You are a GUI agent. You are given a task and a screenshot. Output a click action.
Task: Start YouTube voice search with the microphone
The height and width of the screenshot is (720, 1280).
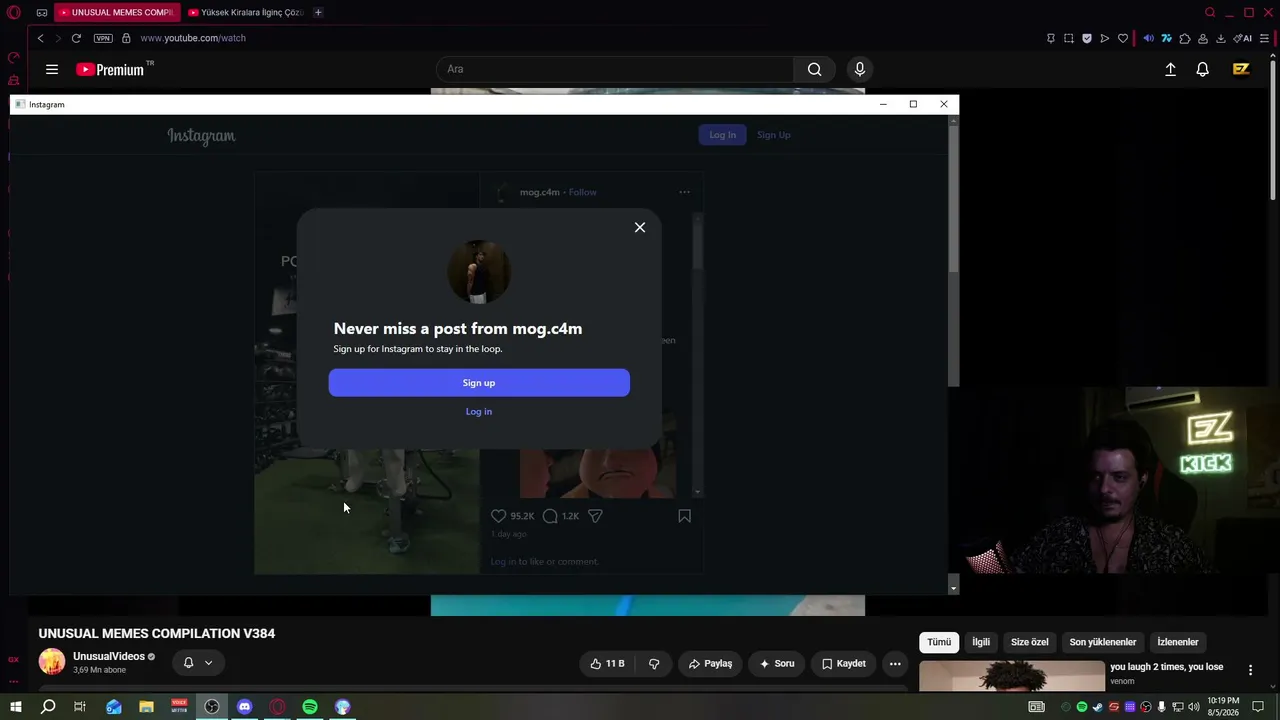pos(859,69)
